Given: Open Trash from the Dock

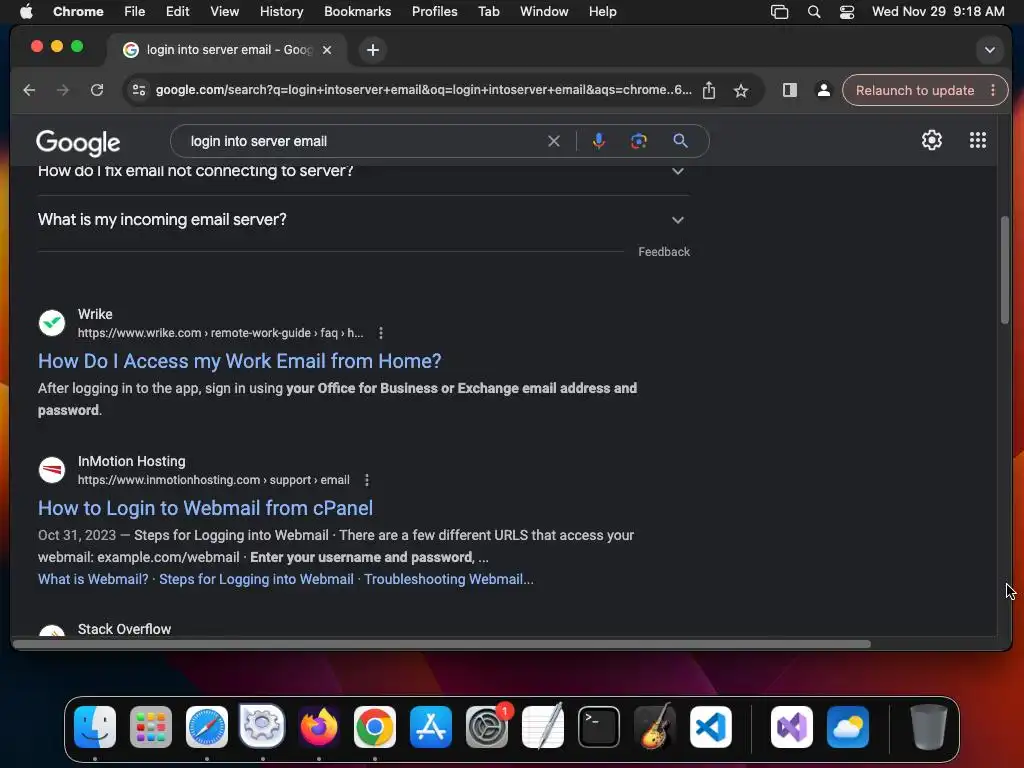Looking at the screenshot, I should [929, 727].
